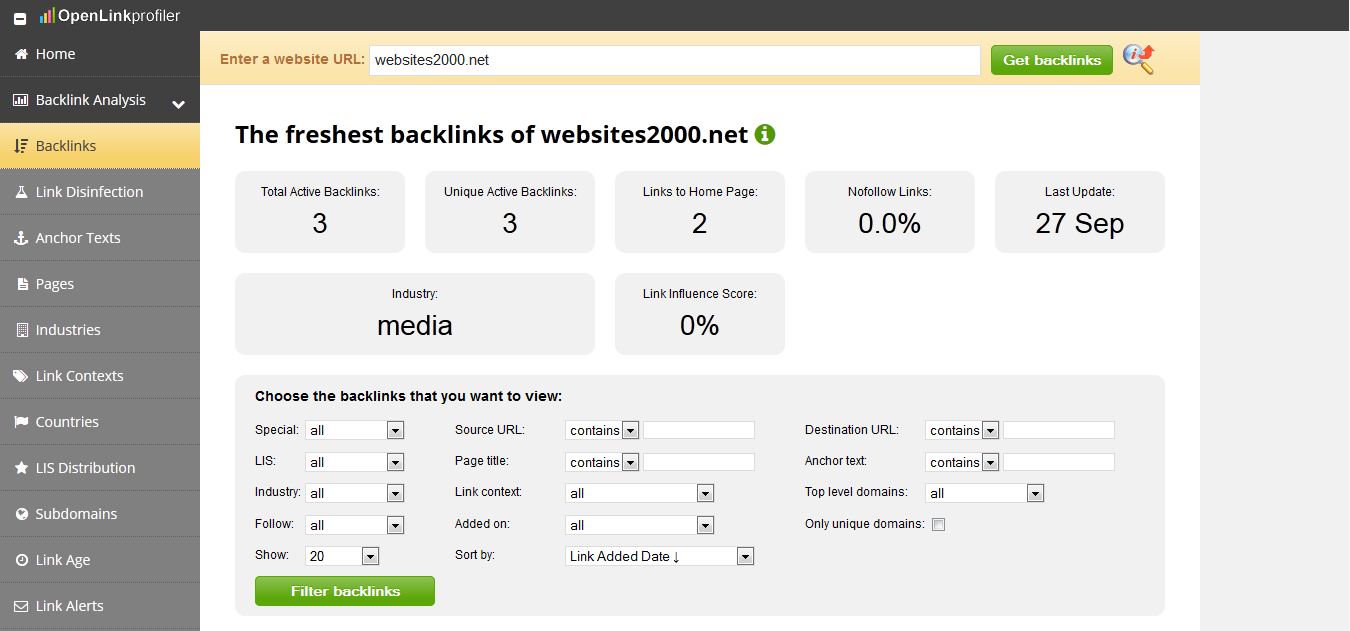Click the Industries building icon
Image resolution: width=1350 pixels, height=631 pixels.
pos(22,330)
